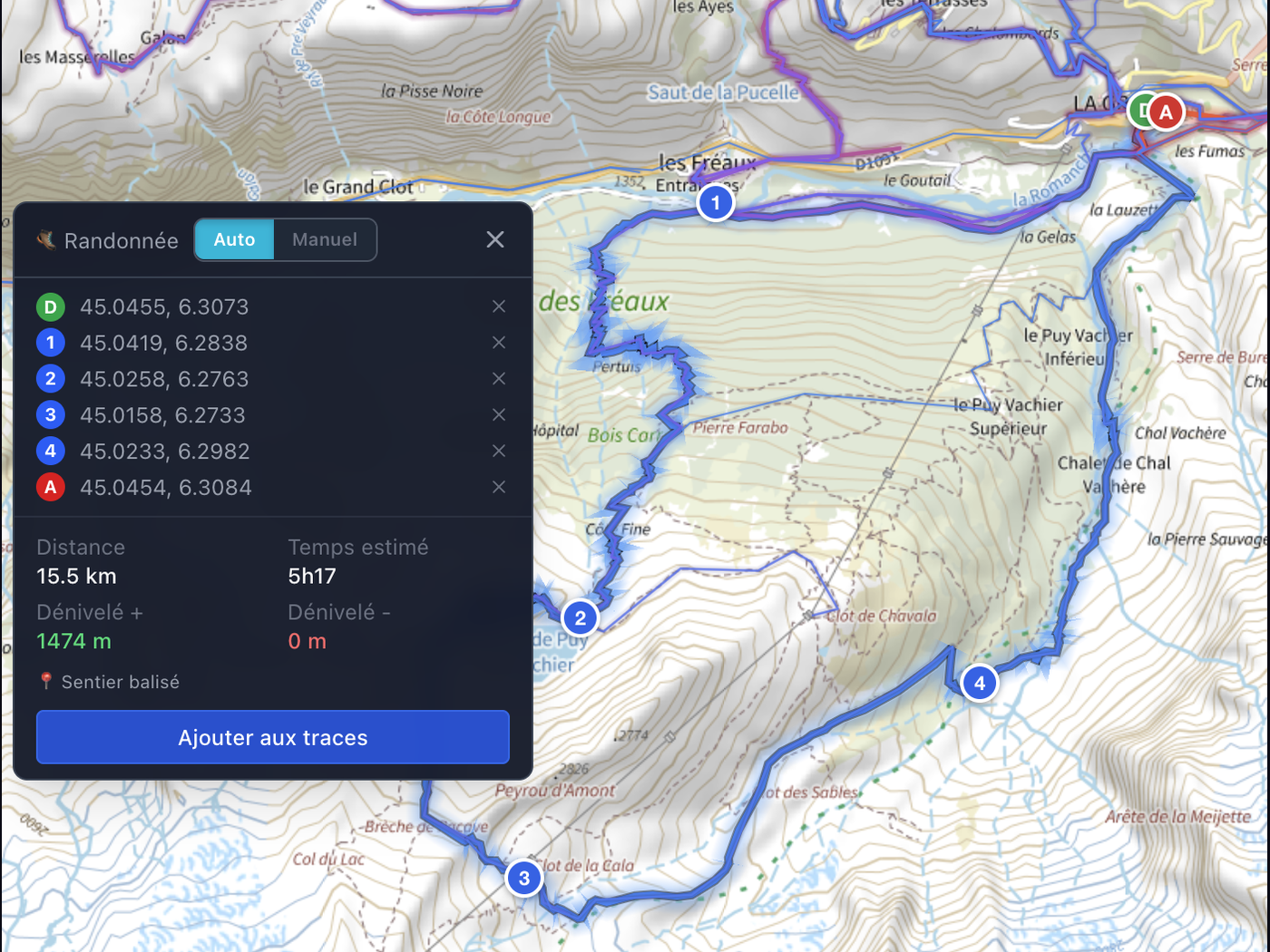Delete the arrival point A from the list

(x=499, y=487)
